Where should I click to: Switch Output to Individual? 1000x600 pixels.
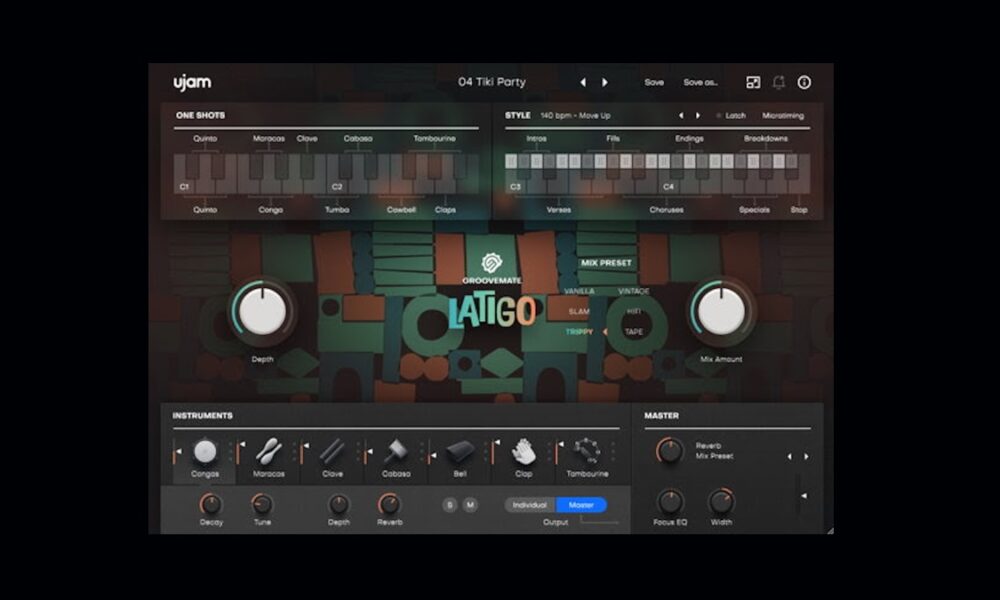(528, 505)
